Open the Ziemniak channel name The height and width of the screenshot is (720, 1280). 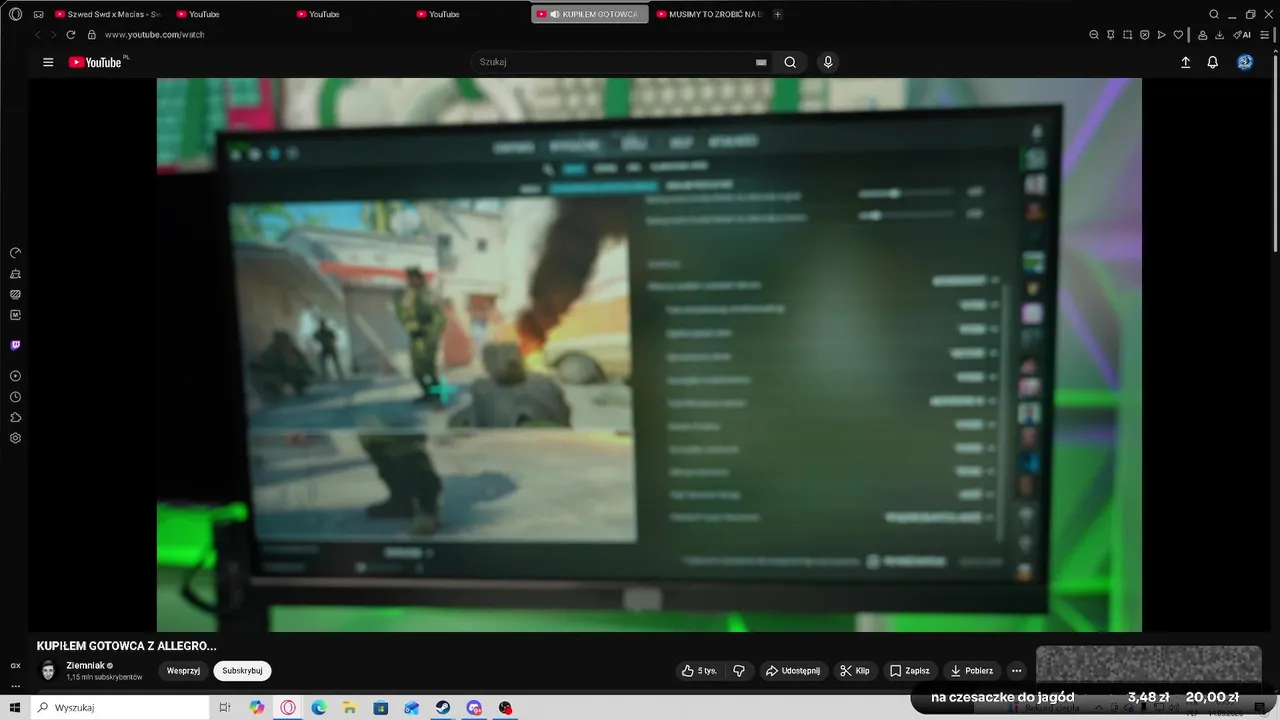[x=85, y=665]
